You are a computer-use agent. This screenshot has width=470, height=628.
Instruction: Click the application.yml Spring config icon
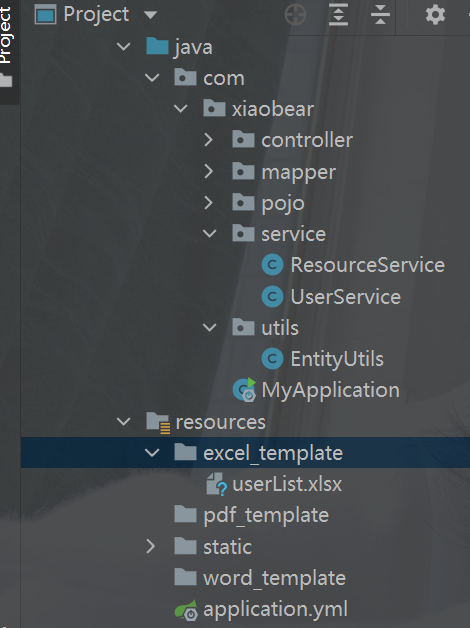pyautogui.click(x=186, y=610)
